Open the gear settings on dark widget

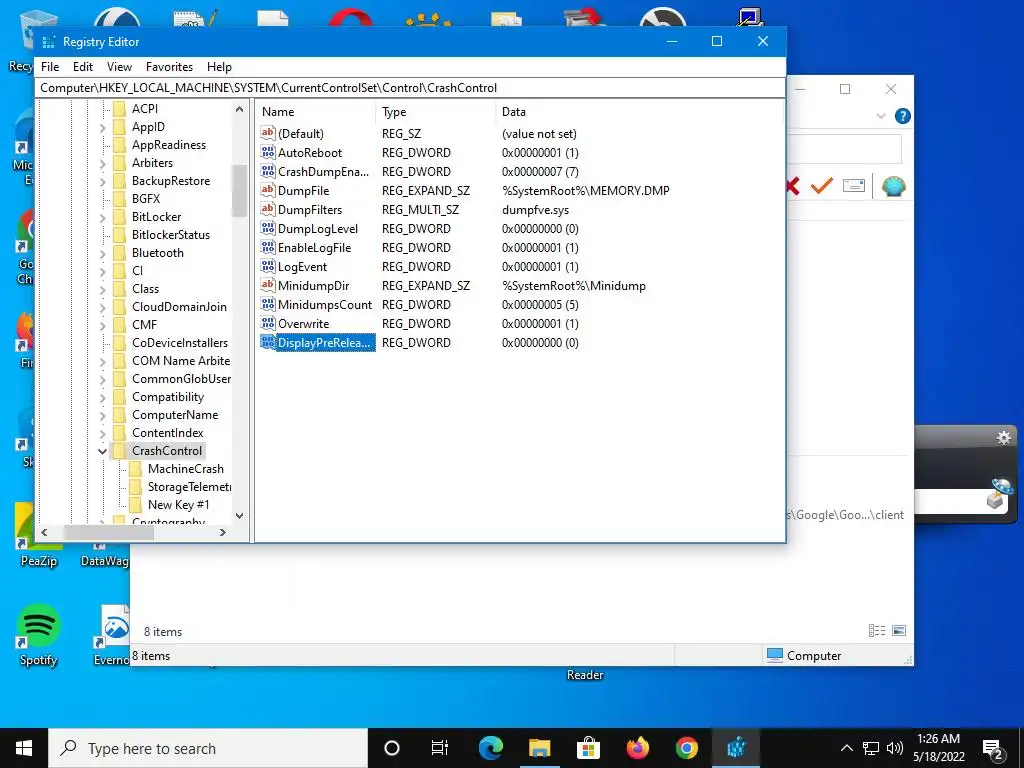[x=1004, y=438]
